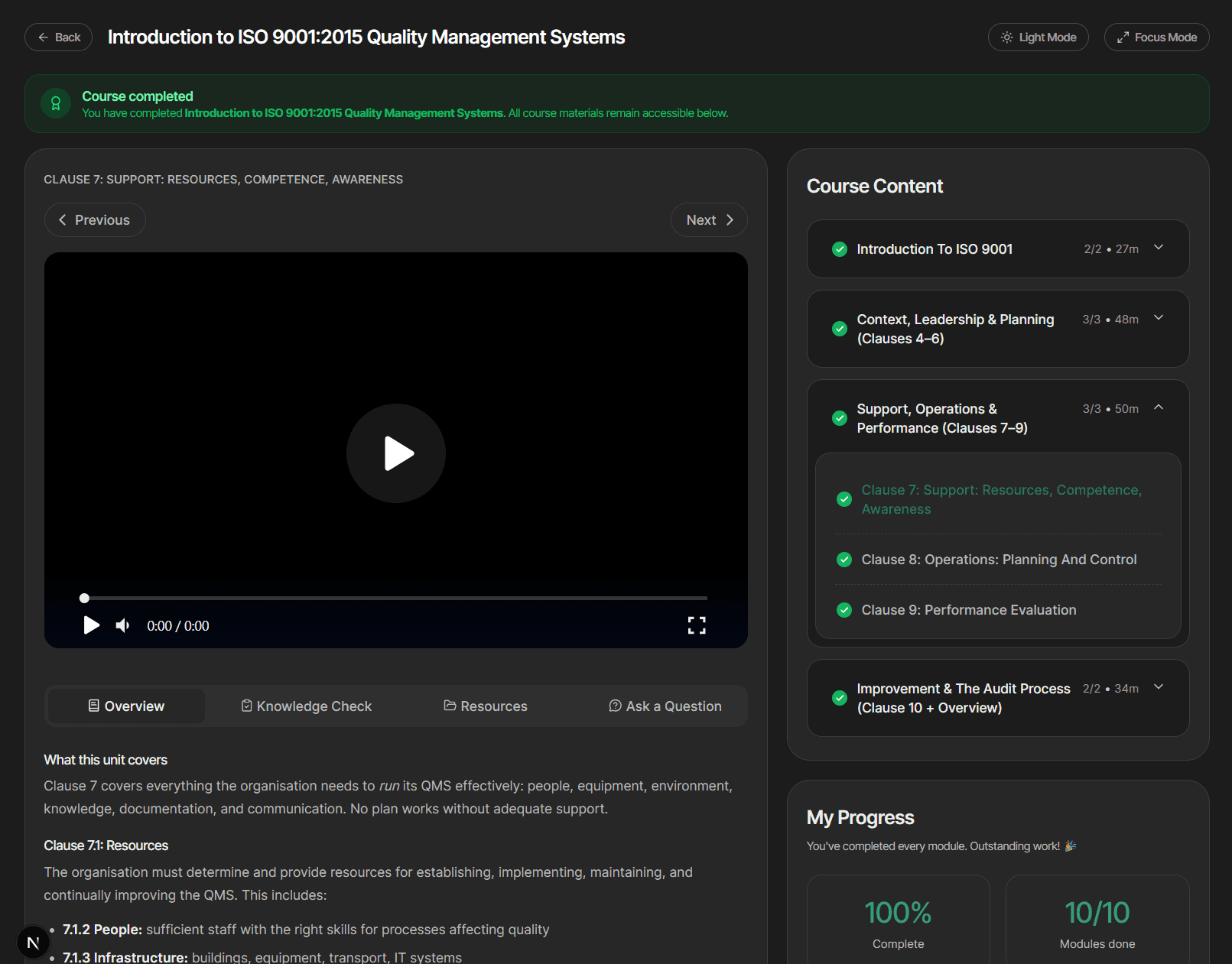This screenshot has height=964, width=1232.
Task: Click the video time display 0:00 / 0:00
Action: point(178,626)
